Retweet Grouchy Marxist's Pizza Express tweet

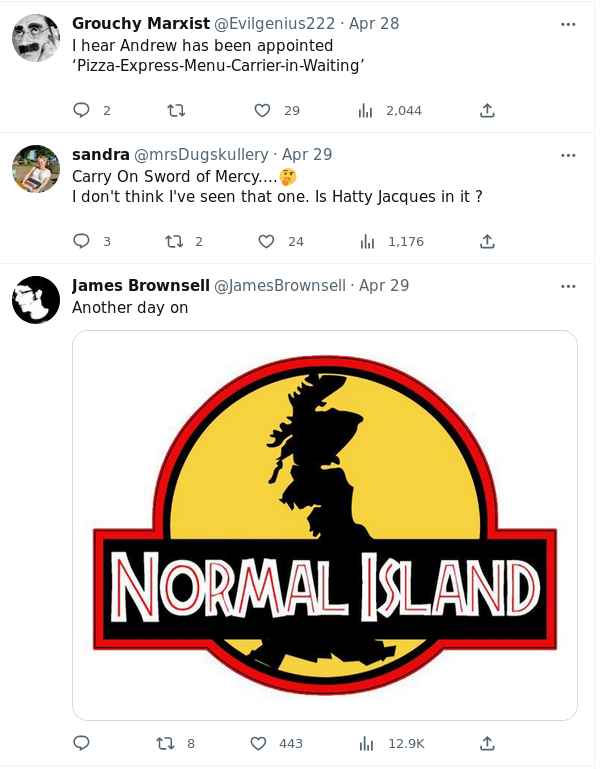click(x=177, y=110)
